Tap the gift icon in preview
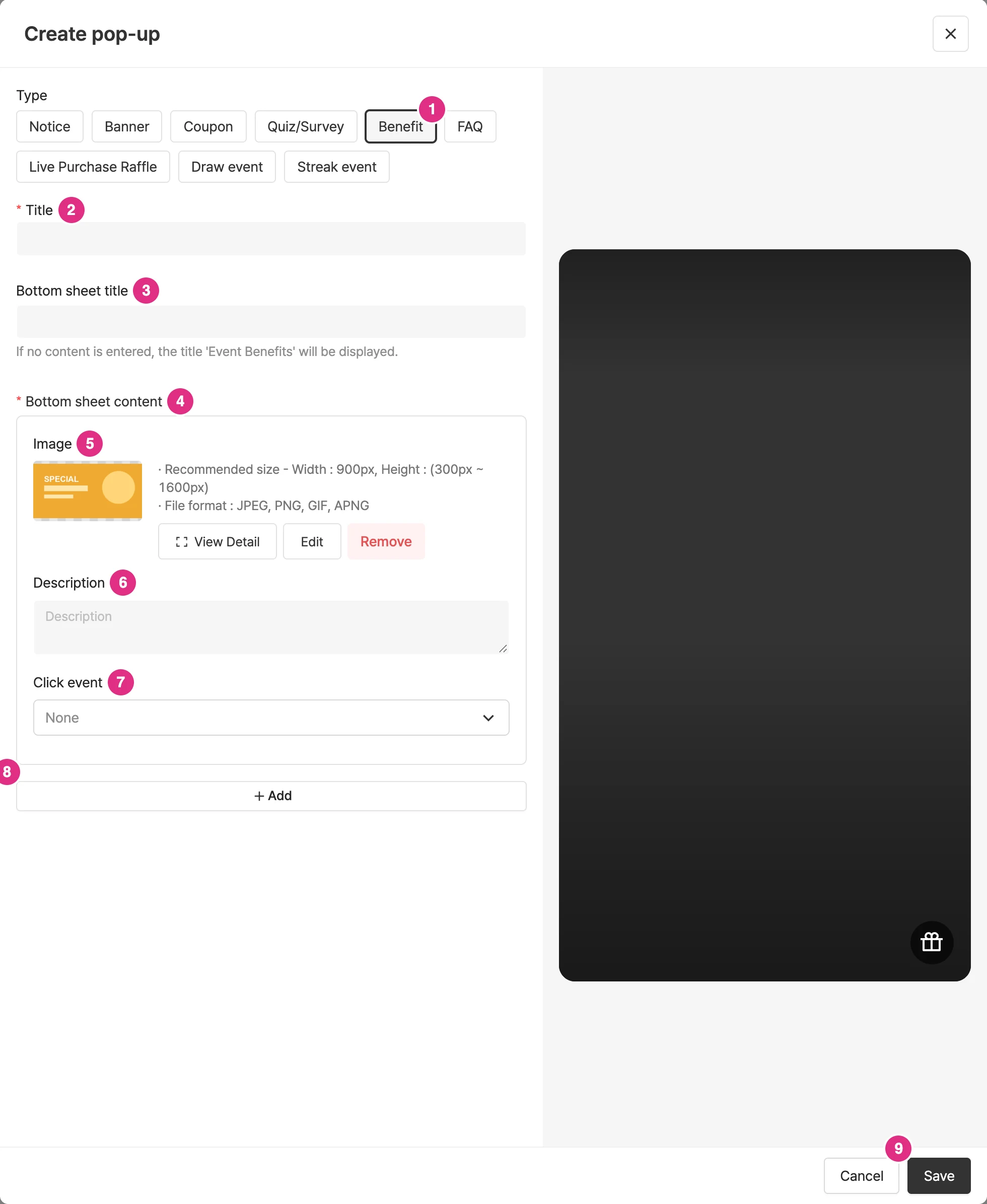Image resolution: width=987 pixels, height=1204 pixels. (931, 943)
